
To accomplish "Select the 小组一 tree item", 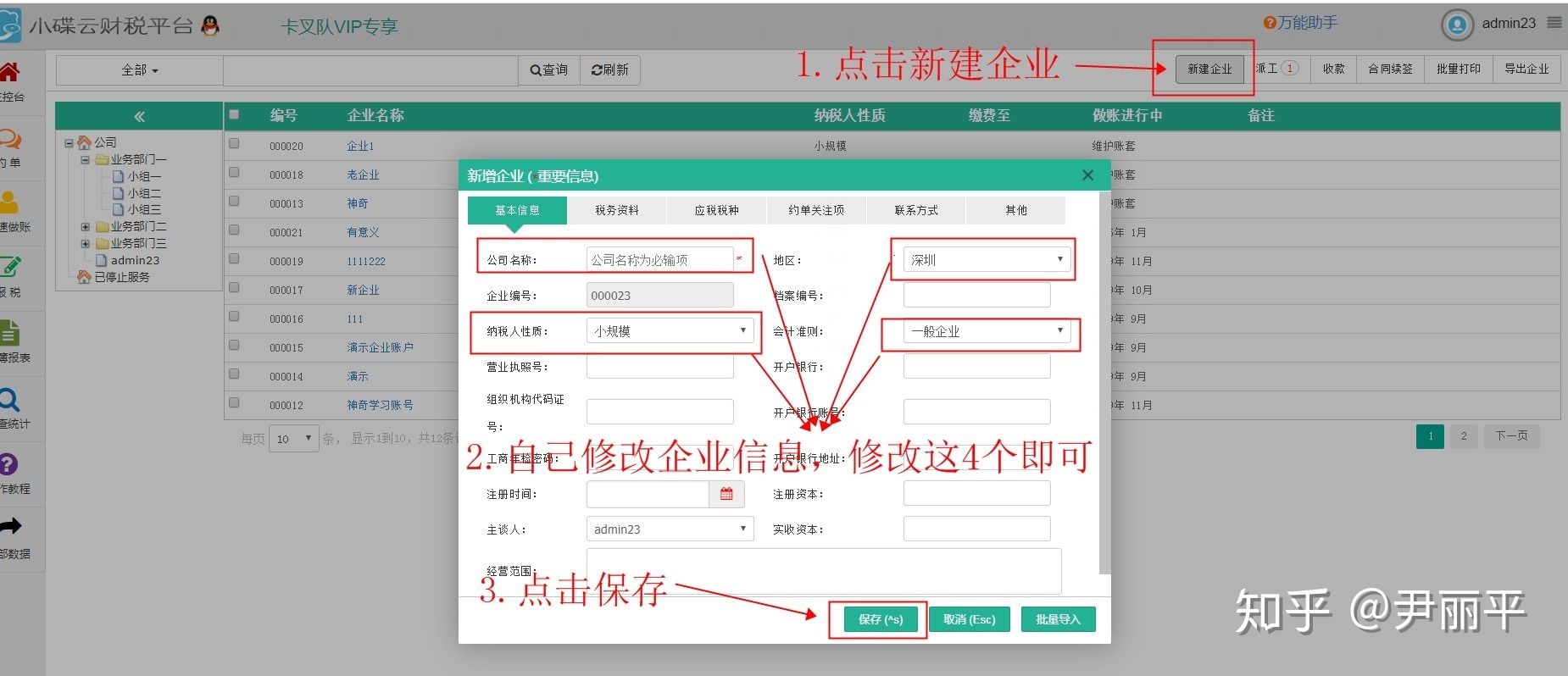I will (144, 176).
